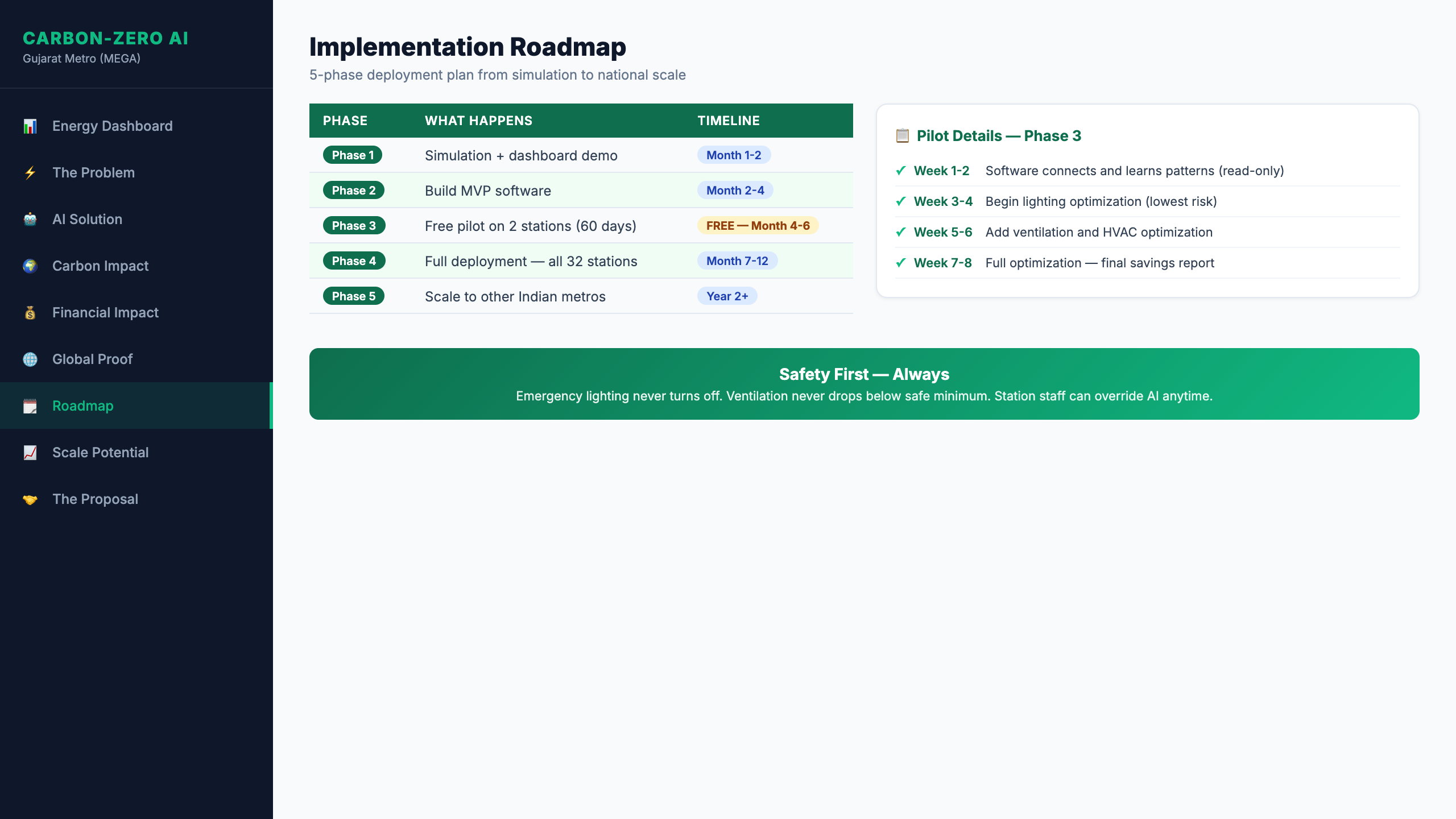Select the lightning bolt icon next to The Problem
This screenshot has width=1456, height=819.
(x=31, y=172)
